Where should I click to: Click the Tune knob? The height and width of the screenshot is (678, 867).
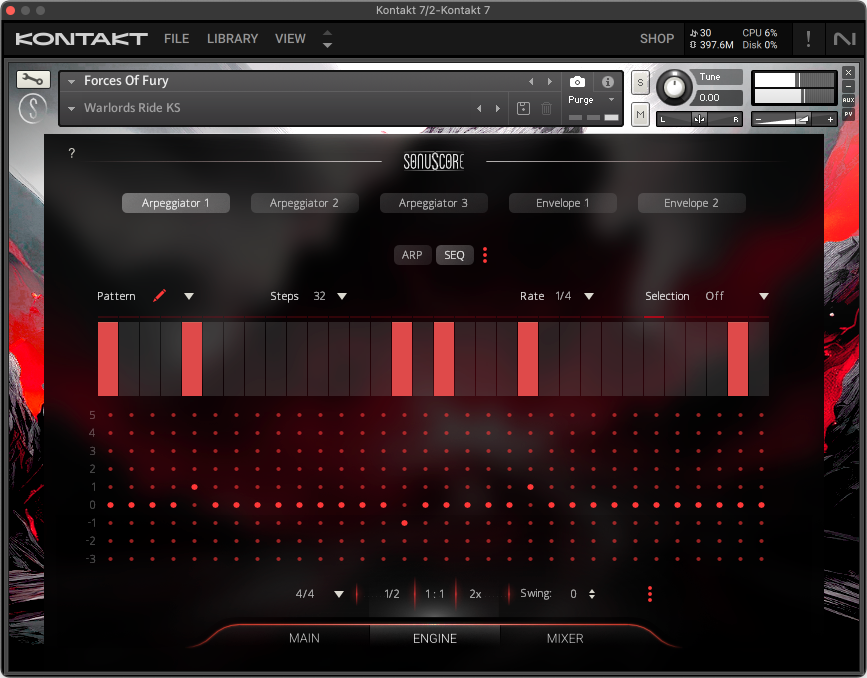pyautogui.click(x=674, y=87)
